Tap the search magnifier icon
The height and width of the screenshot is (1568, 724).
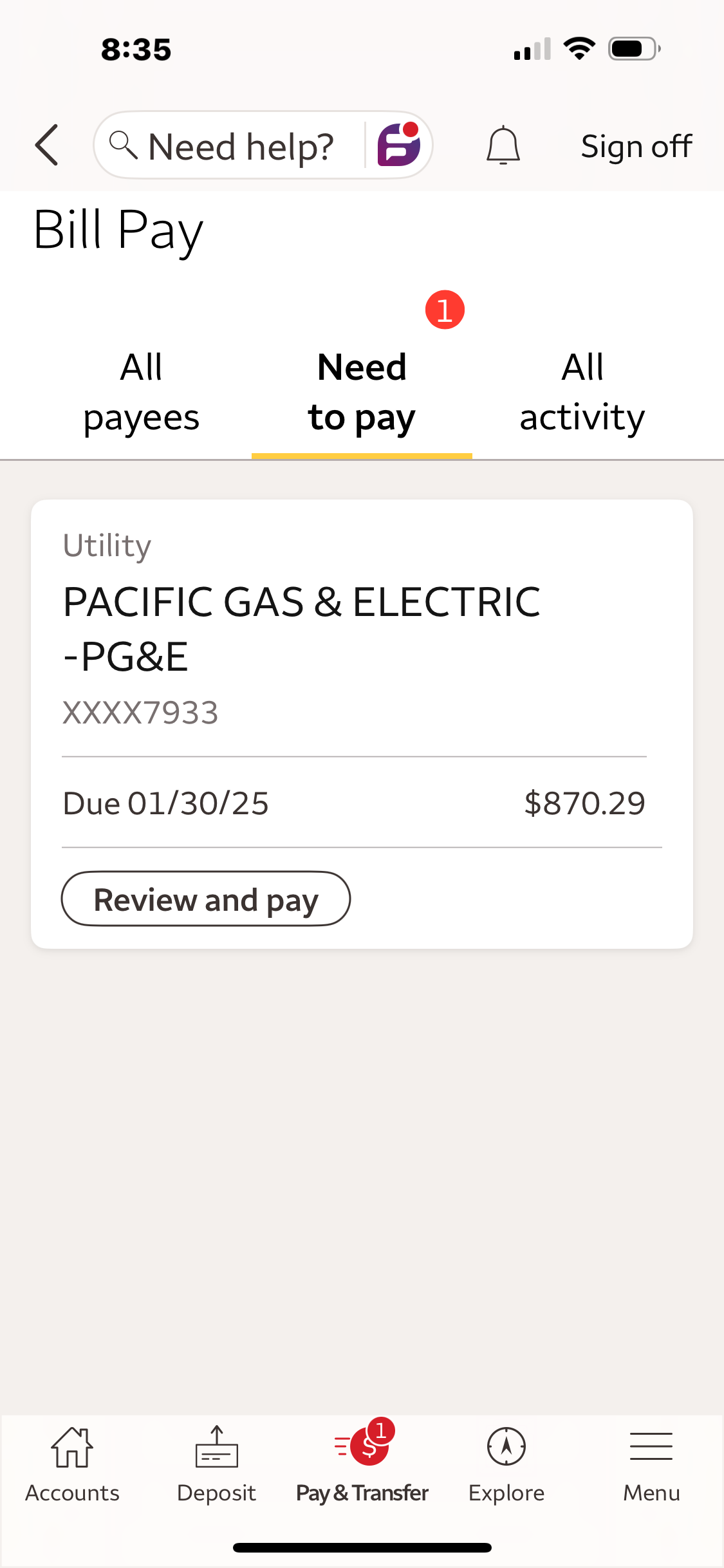pyautogui.click(x=122, y=145)
